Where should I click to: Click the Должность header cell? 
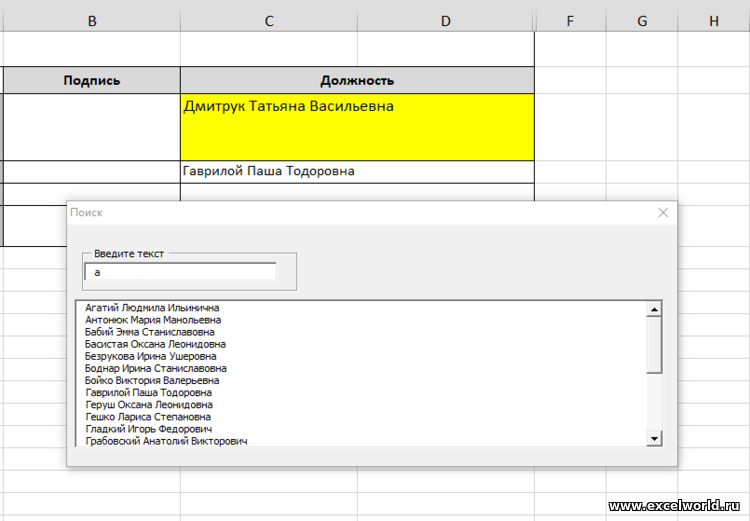coord(357,80)
